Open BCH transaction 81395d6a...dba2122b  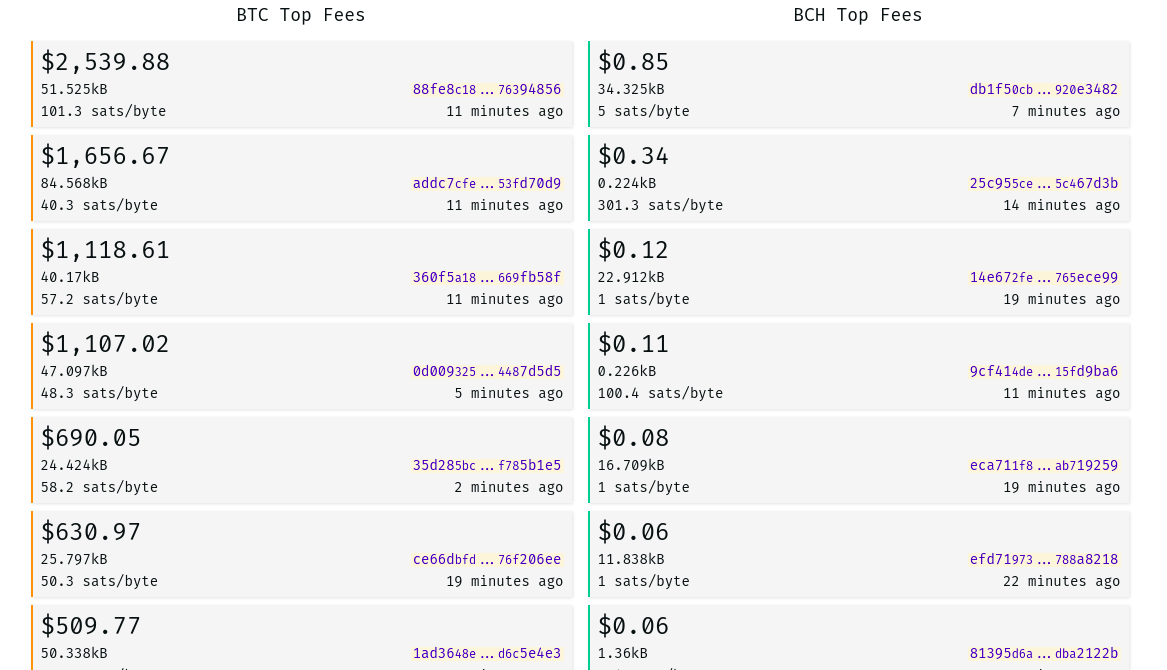click(x=1043, y=653)
